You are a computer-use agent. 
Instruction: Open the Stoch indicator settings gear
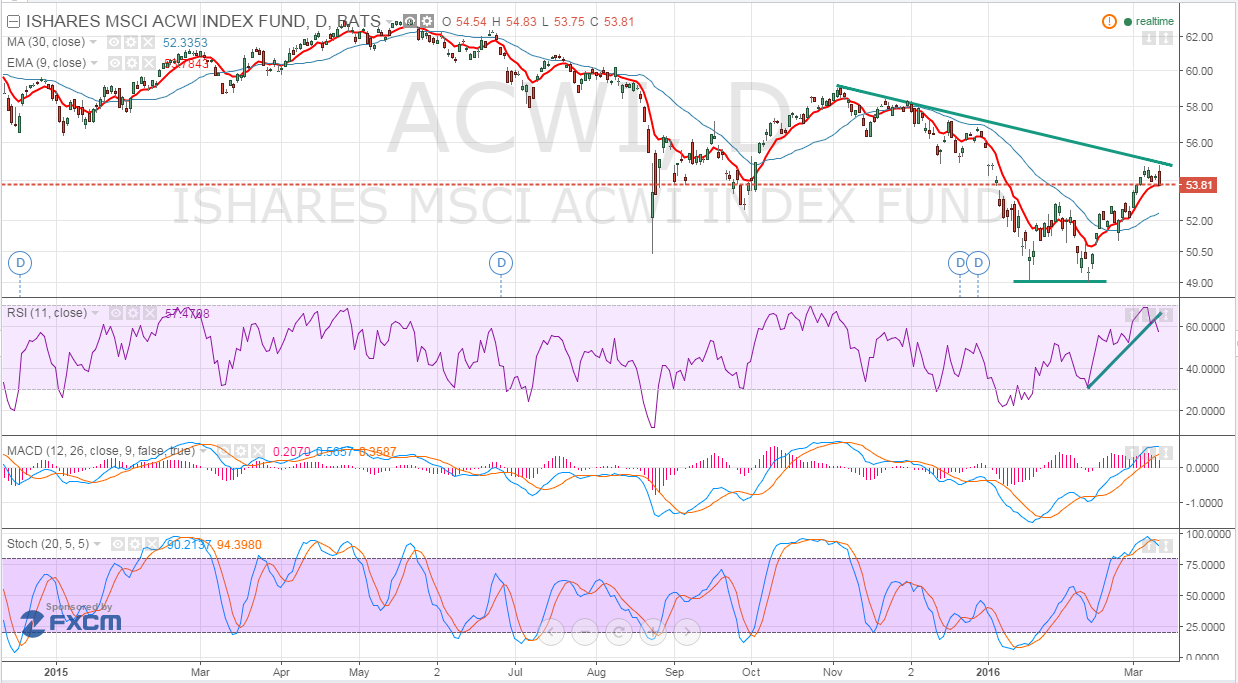pyautogui.click(x=134, y=544)
